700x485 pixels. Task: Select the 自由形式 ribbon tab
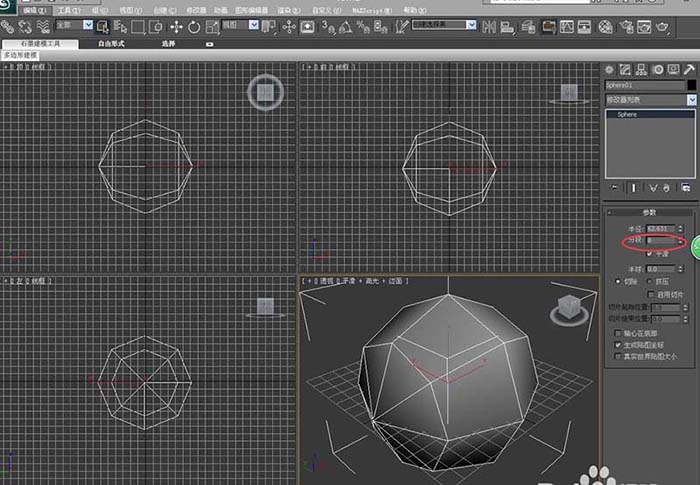click(112, 44)
